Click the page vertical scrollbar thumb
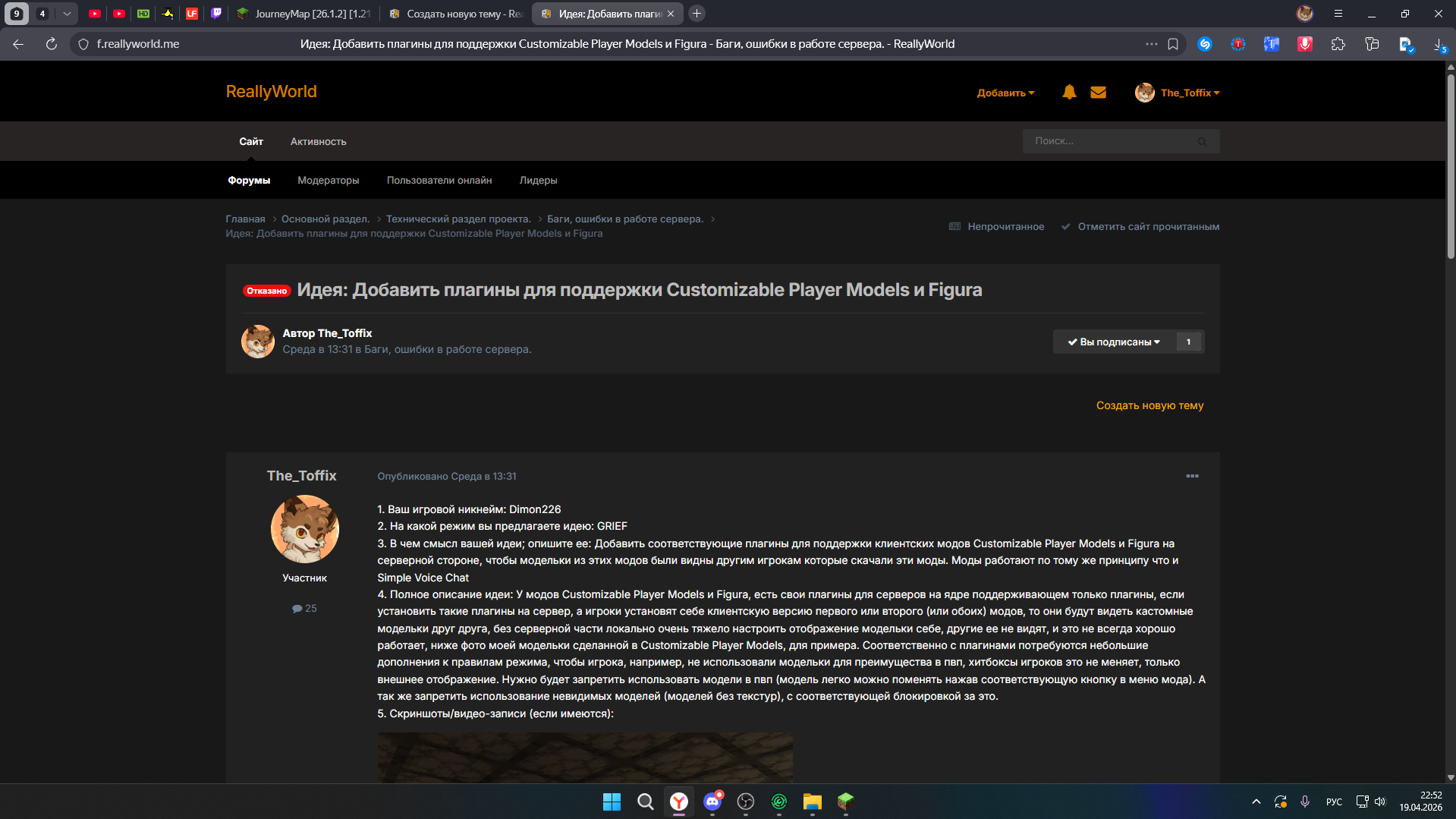 click(1450, 163)
